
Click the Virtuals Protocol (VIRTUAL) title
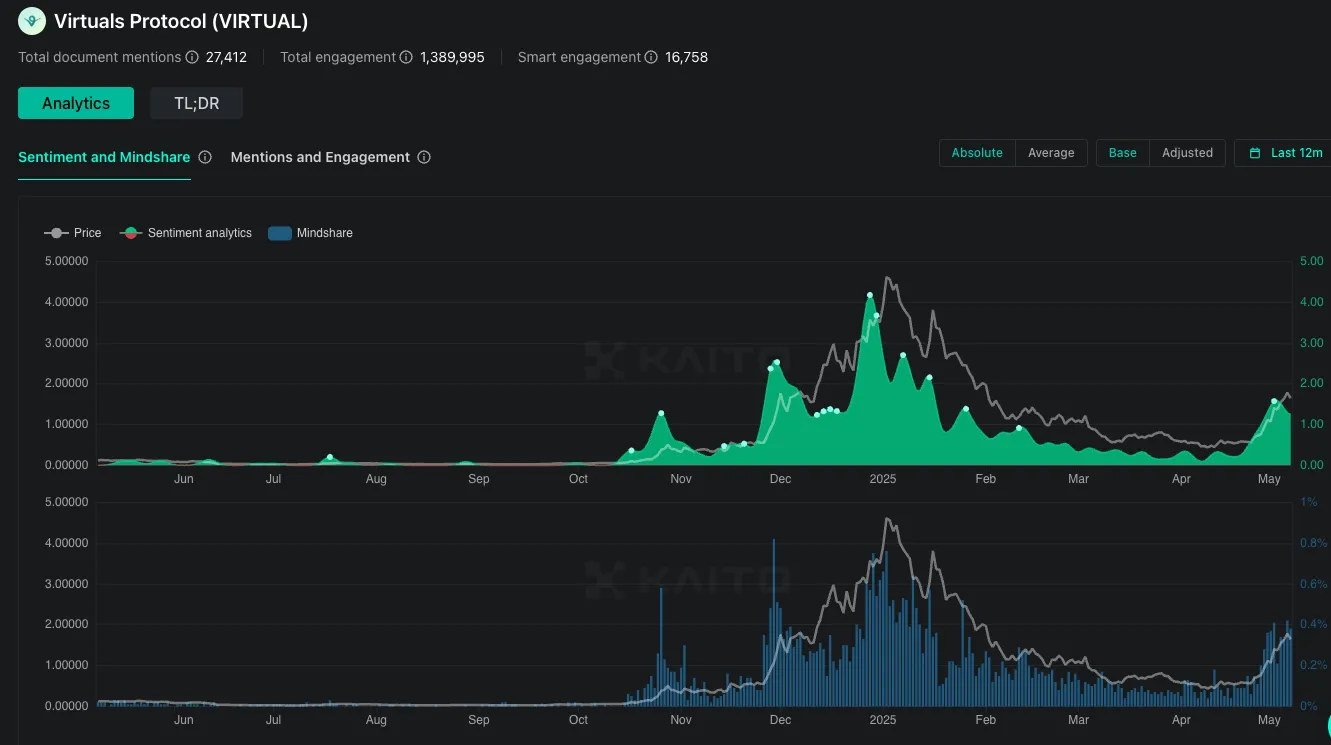tap(181, 20)
